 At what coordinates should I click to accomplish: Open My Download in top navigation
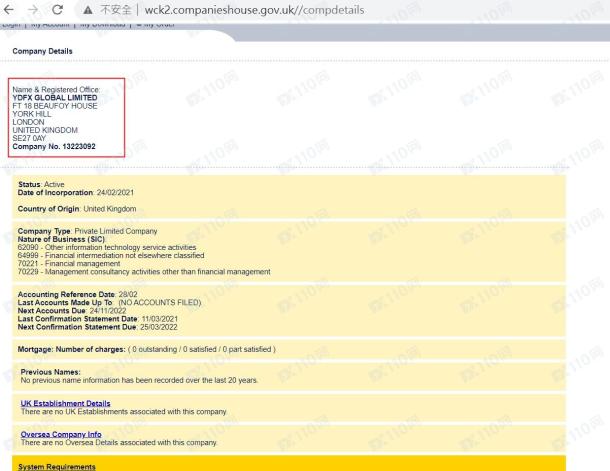click(x=103, y=24)
